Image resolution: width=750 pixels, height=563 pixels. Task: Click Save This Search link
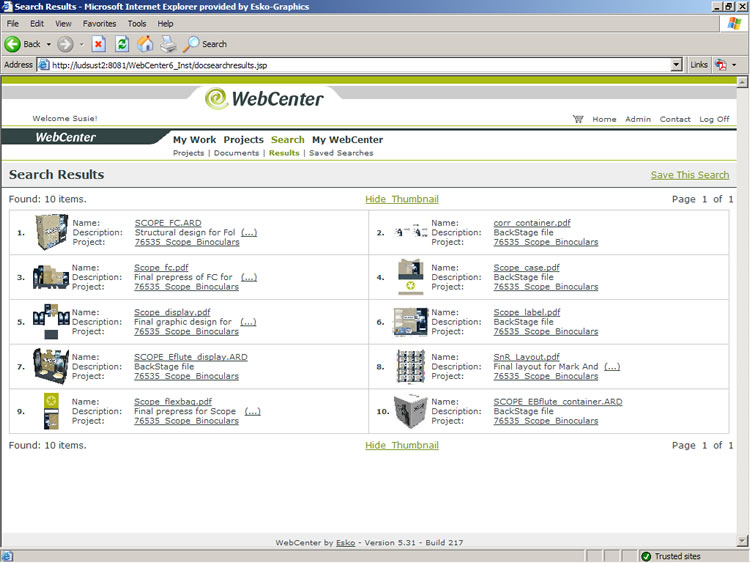689,175
